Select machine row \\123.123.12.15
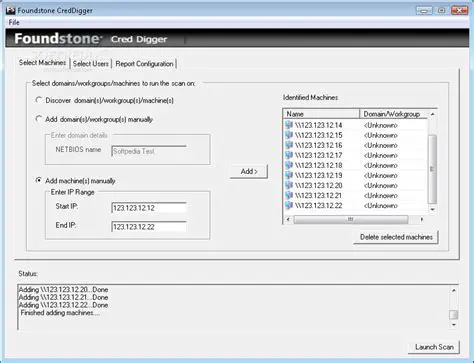Image resolution: width=474 pixels, height=363 pixels. pos(356,135)
